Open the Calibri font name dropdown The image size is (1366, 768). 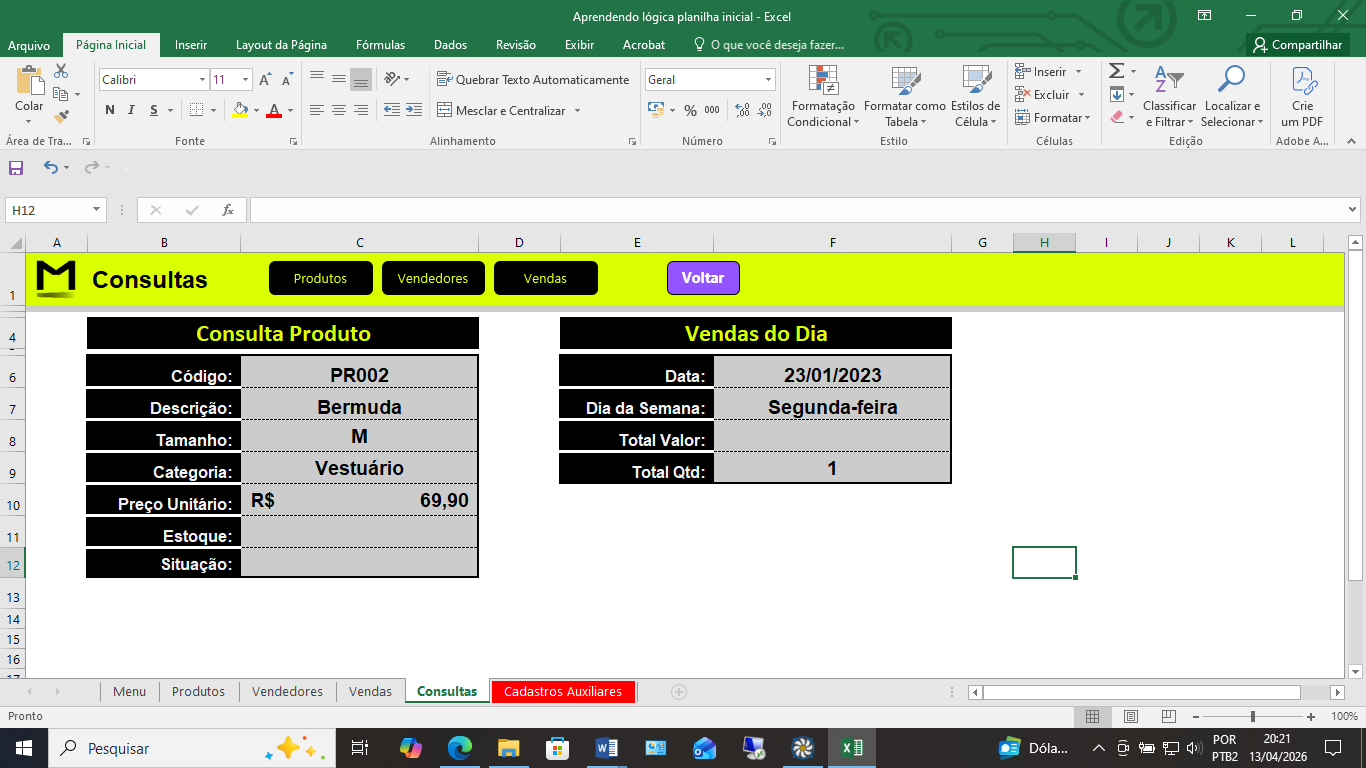tap(202, 80)
